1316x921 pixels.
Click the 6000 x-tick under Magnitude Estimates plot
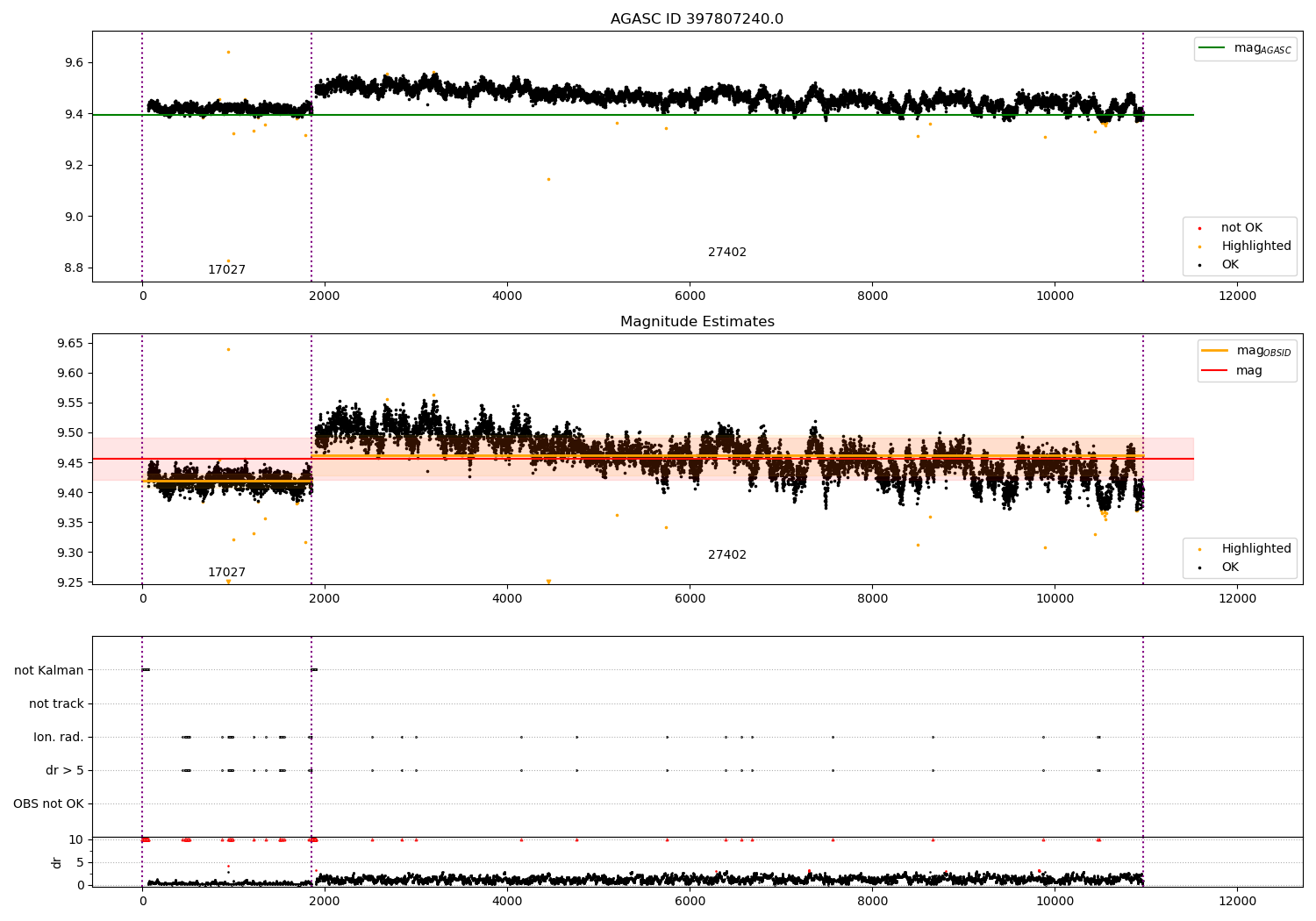pos(690,598)
